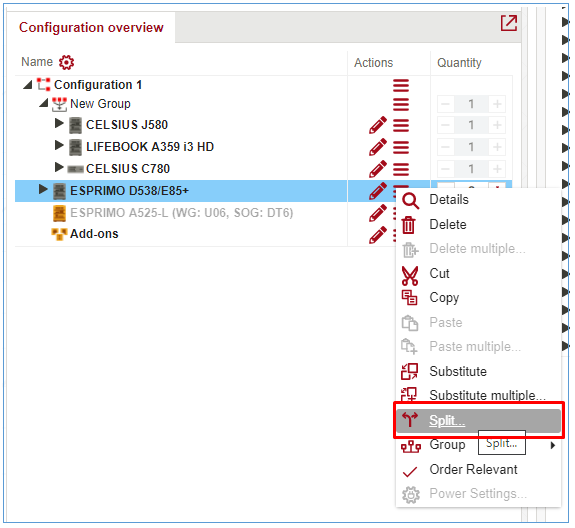The width and height of the screenshot is (575, 528).
Task: Click the edit pencil for CELSIUS J580
Action: tap(378, 125)
